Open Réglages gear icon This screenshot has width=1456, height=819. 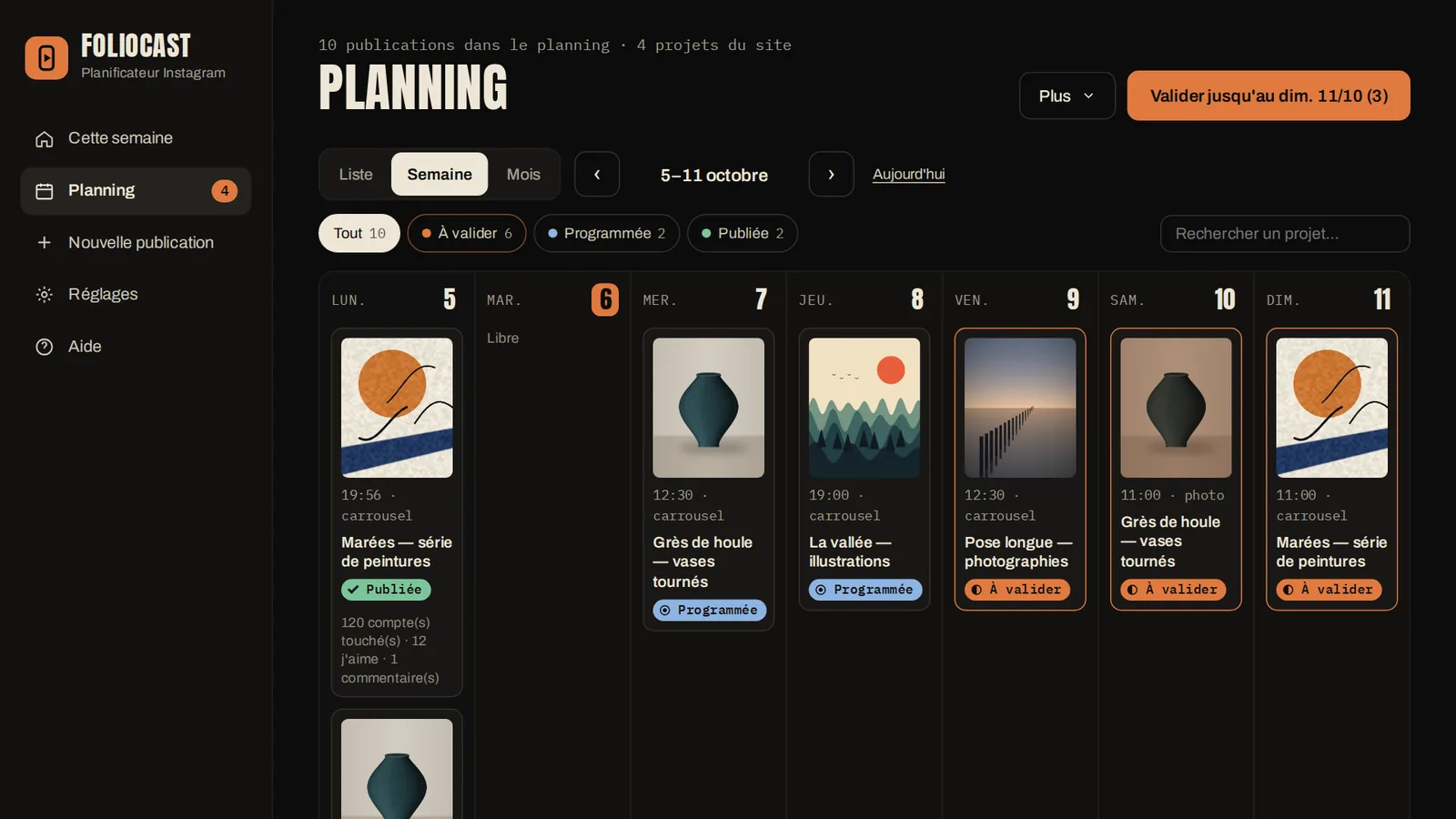(x=44, y=294)
